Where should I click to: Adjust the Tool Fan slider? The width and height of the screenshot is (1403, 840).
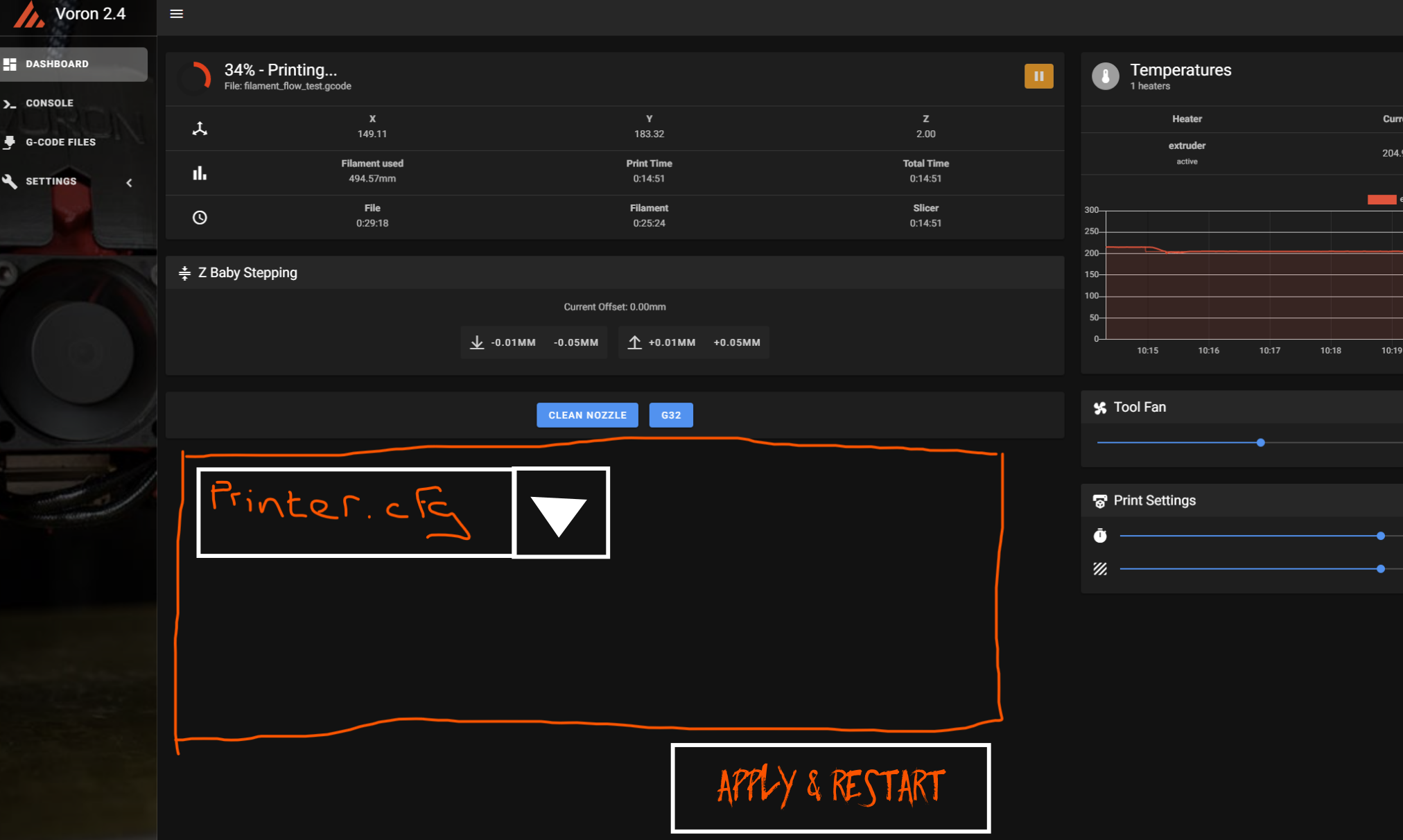(1260, 442)
